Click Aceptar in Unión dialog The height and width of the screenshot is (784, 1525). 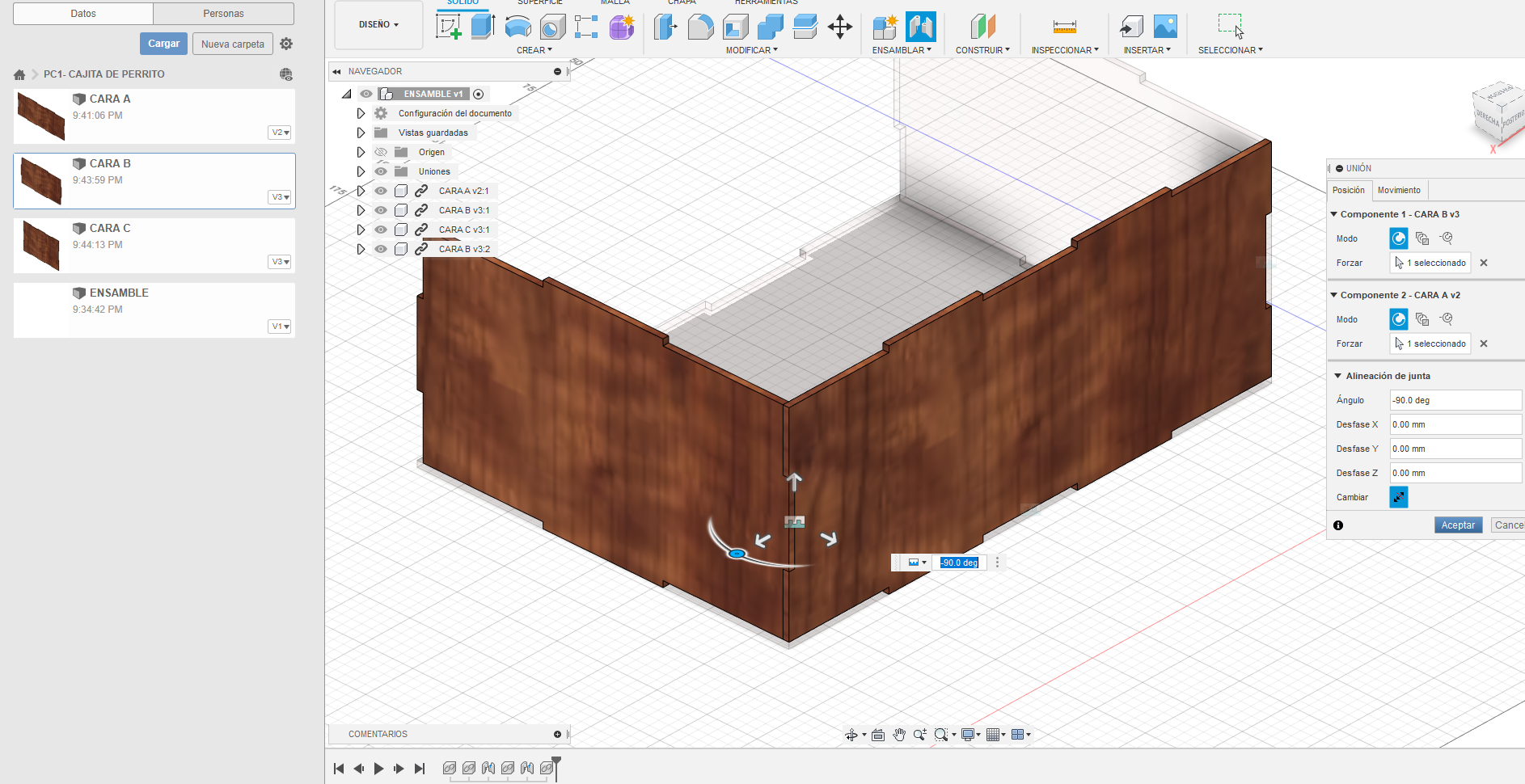1458,525
